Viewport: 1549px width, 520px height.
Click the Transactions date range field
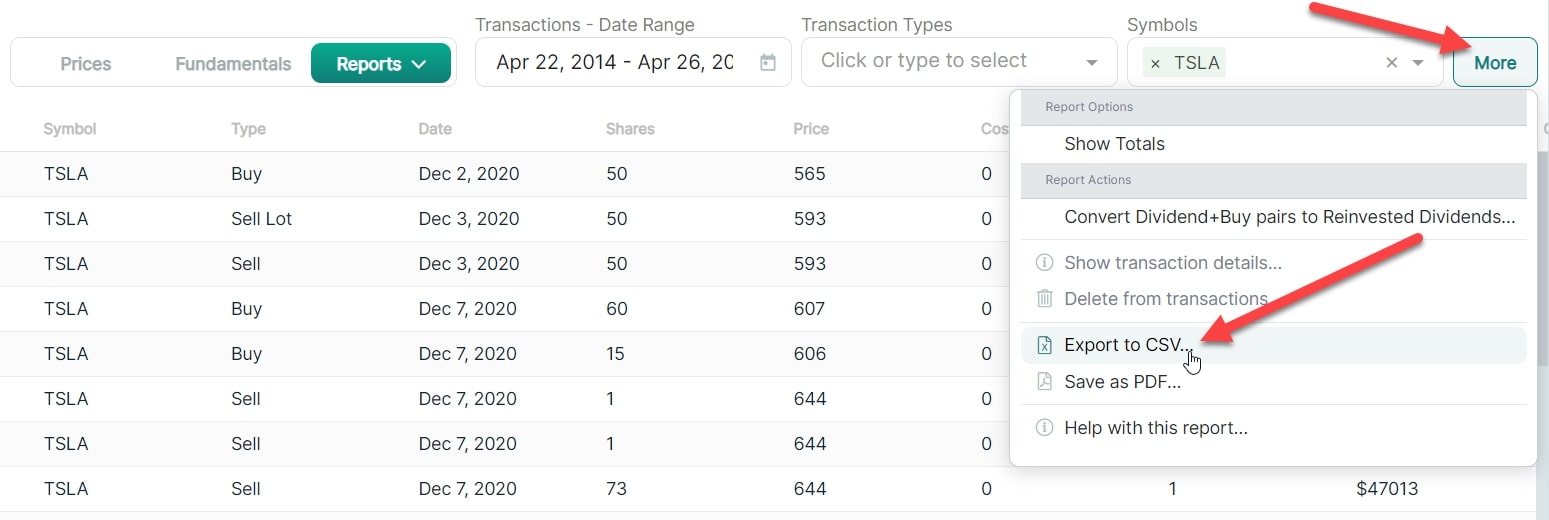click(x=633, y=62)
